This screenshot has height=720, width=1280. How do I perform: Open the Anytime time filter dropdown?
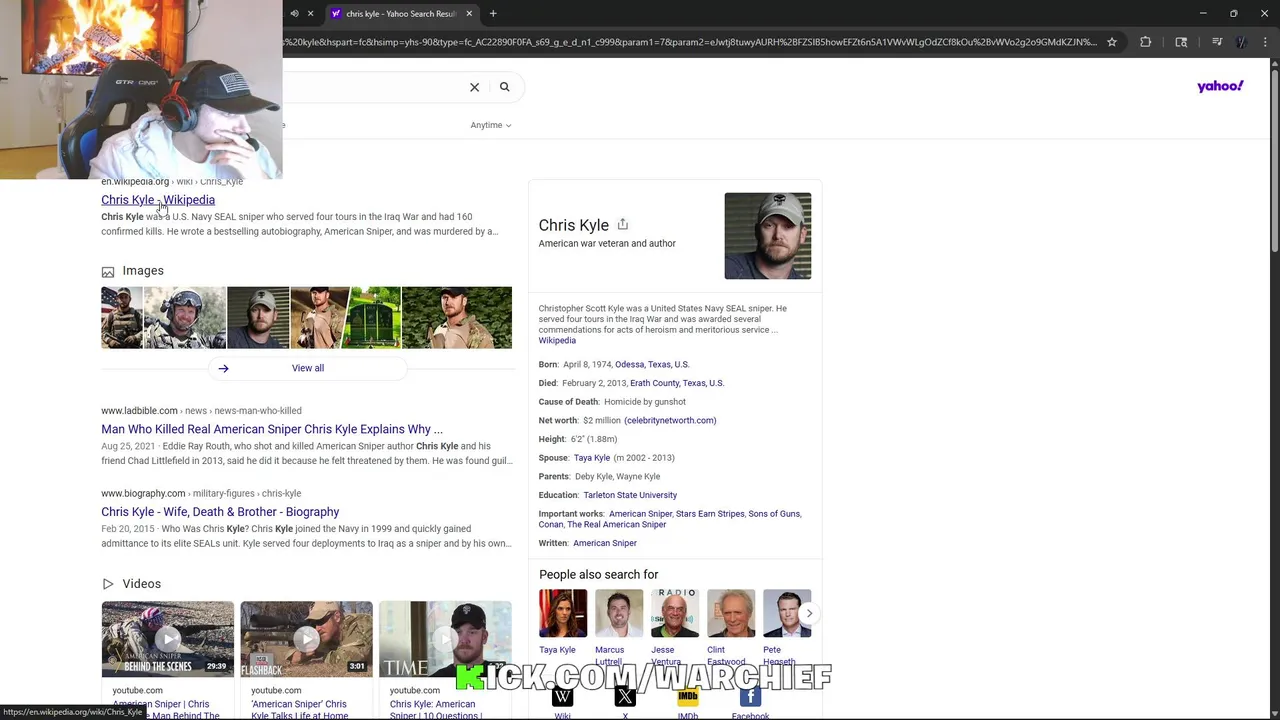coord(491,125)
